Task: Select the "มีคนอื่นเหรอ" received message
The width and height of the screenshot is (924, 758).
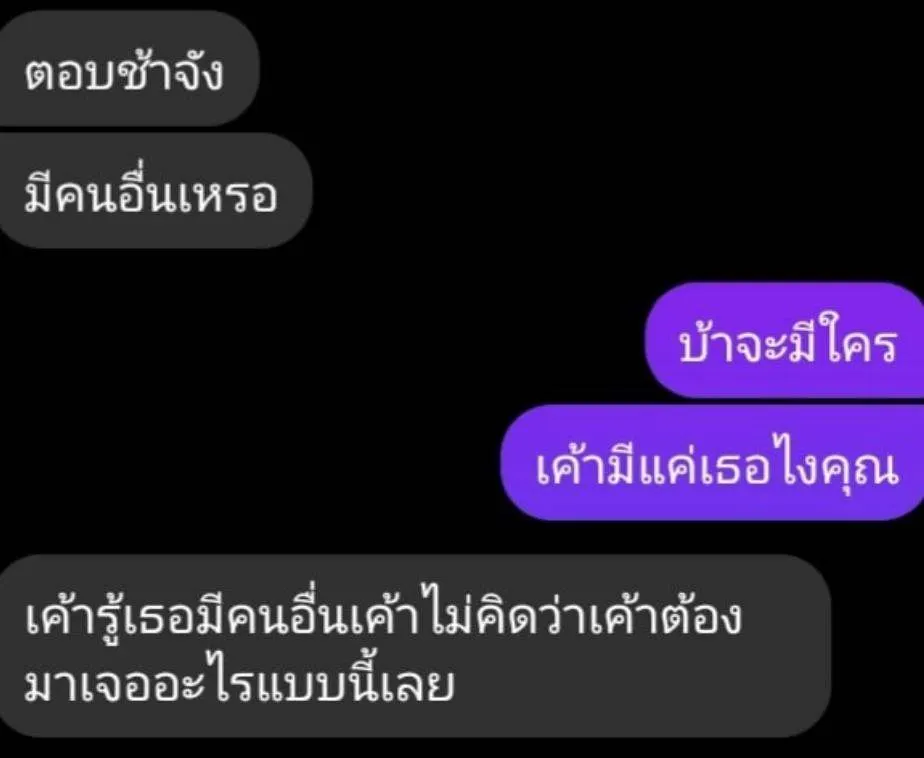Action: click(x=153, y=190)
